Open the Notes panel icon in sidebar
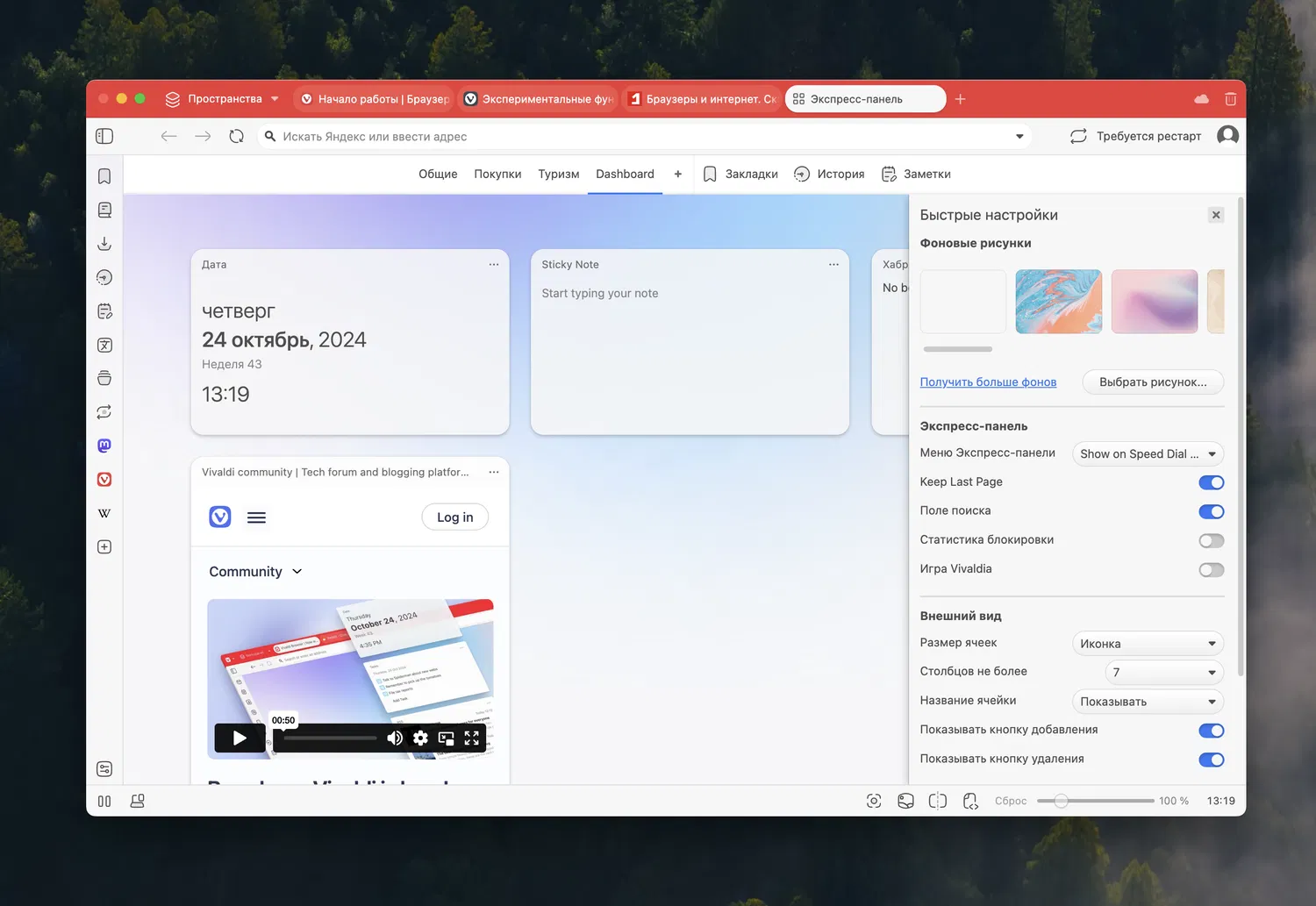The height and width of the screenshot is (906, 1316). pyautogui.click(x=104, y=311)
